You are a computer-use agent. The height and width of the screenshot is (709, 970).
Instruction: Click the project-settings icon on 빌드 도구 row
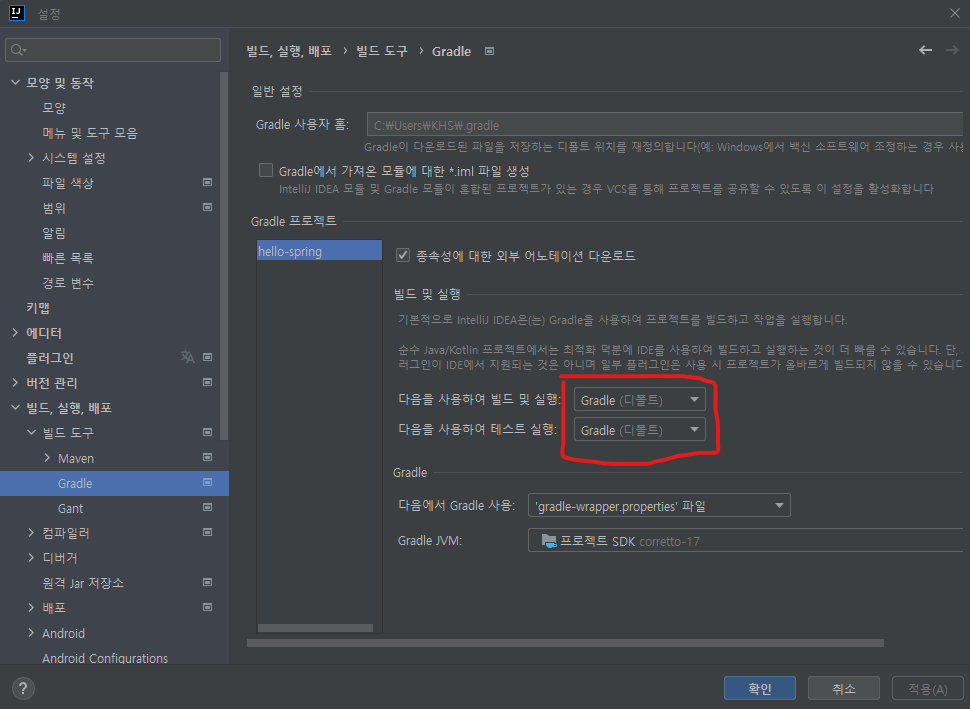pyautogui.click(x=208, y=432)
